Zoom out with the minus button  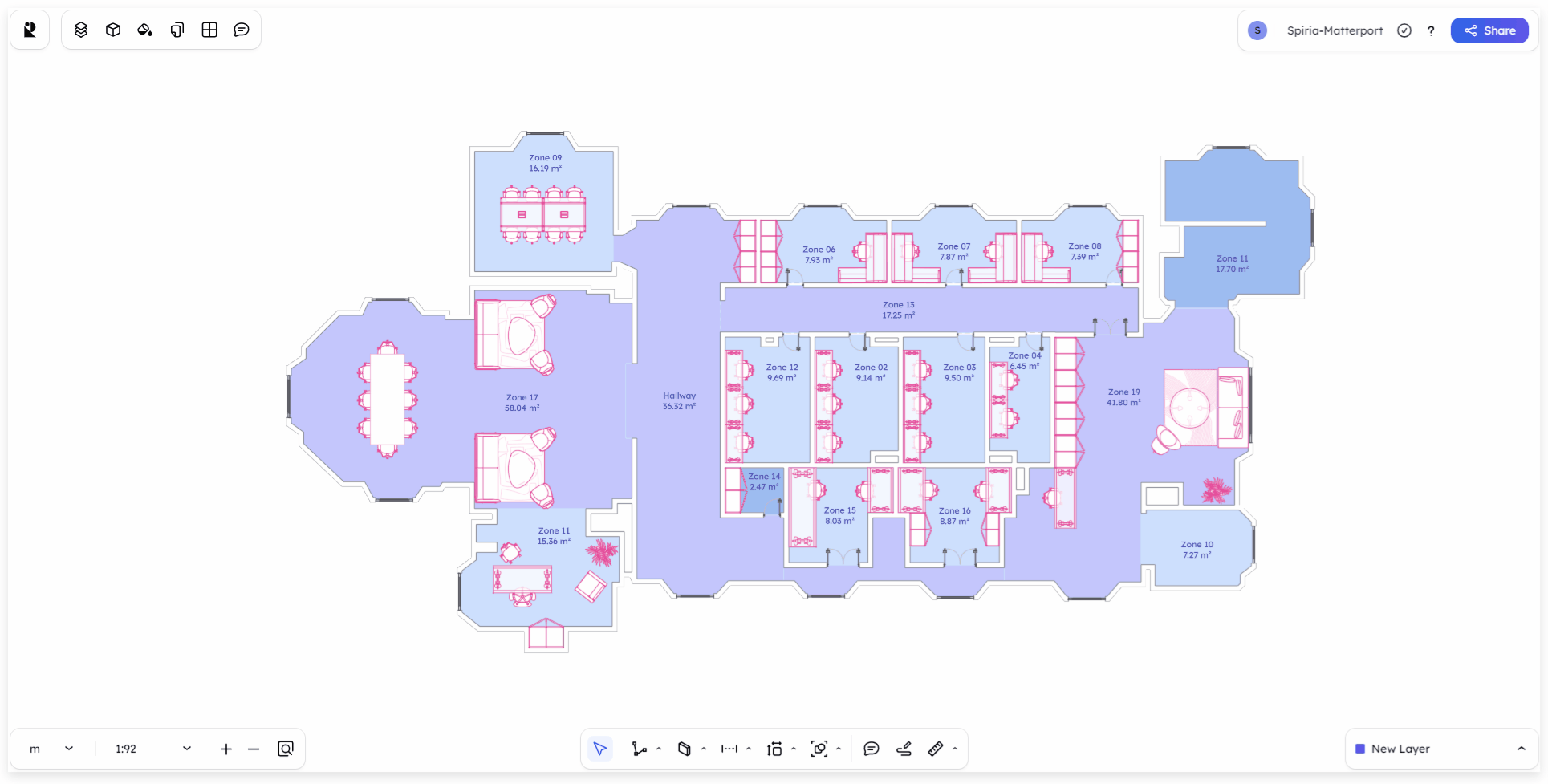(254, 749)
